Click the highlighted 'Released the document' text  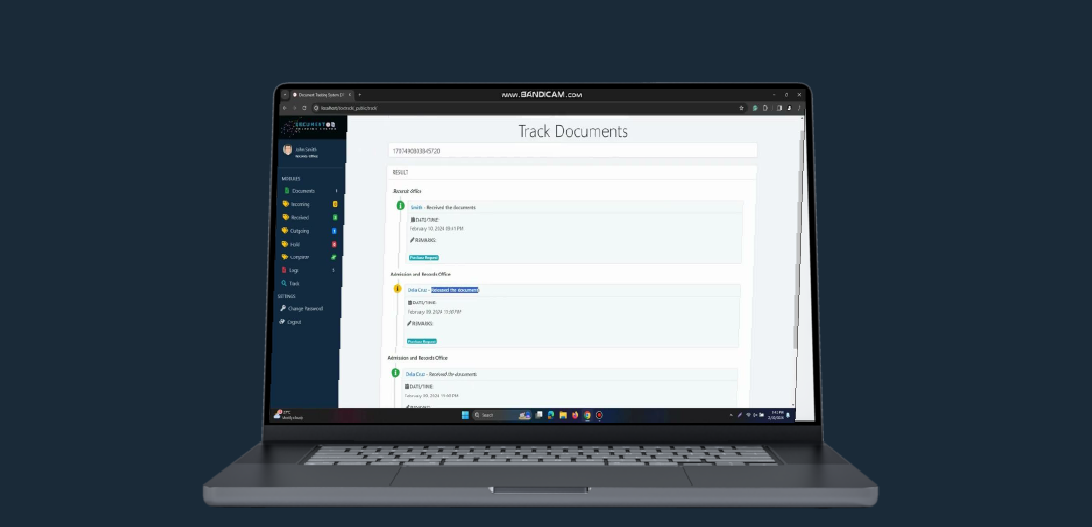pos(455,290)
